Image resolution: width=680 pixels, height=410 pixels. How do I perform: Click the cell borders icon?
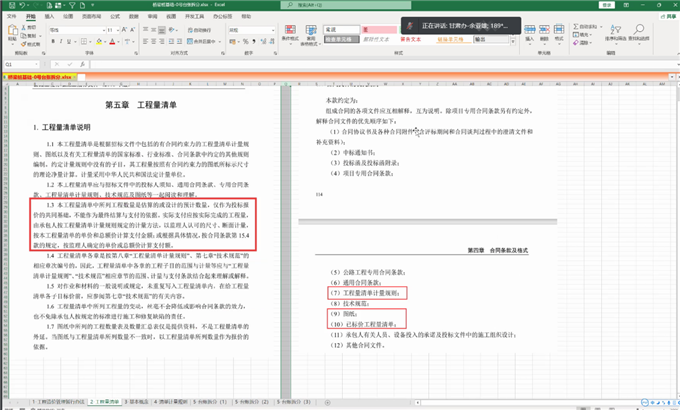(84, 42)
